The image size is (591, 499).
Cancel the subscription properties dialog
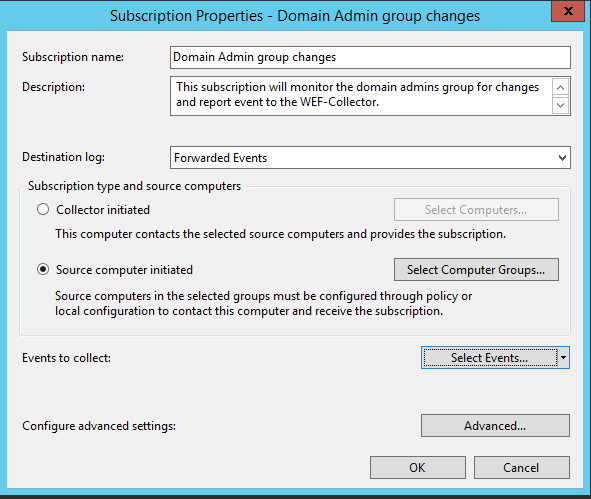(521, 468)
